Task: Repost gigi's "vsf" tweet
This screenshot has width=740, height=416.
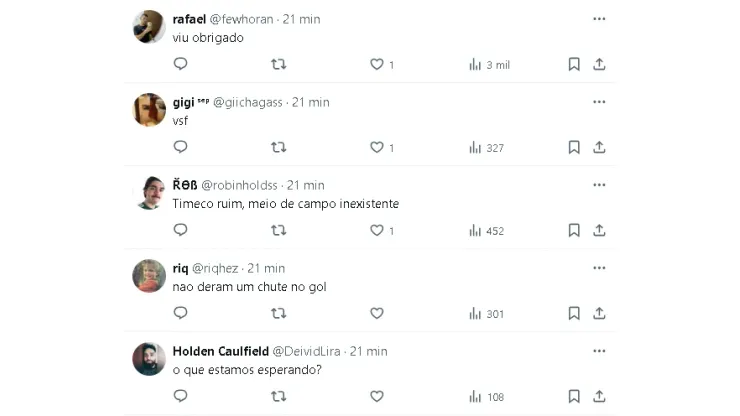Action: pyautogui.click(x=279, y=147)
